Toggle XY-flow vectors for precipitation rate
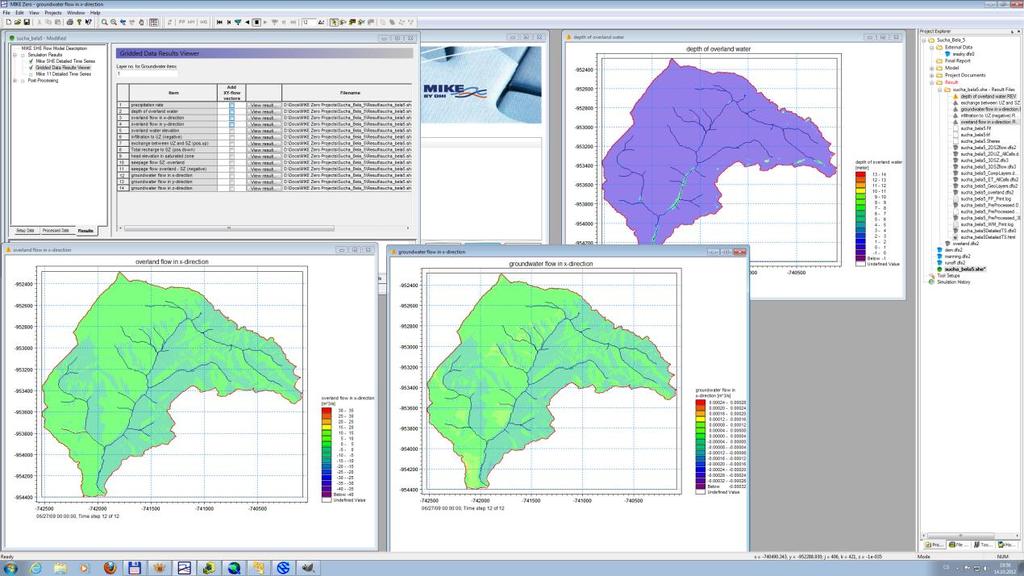 (x=232, y=105)
